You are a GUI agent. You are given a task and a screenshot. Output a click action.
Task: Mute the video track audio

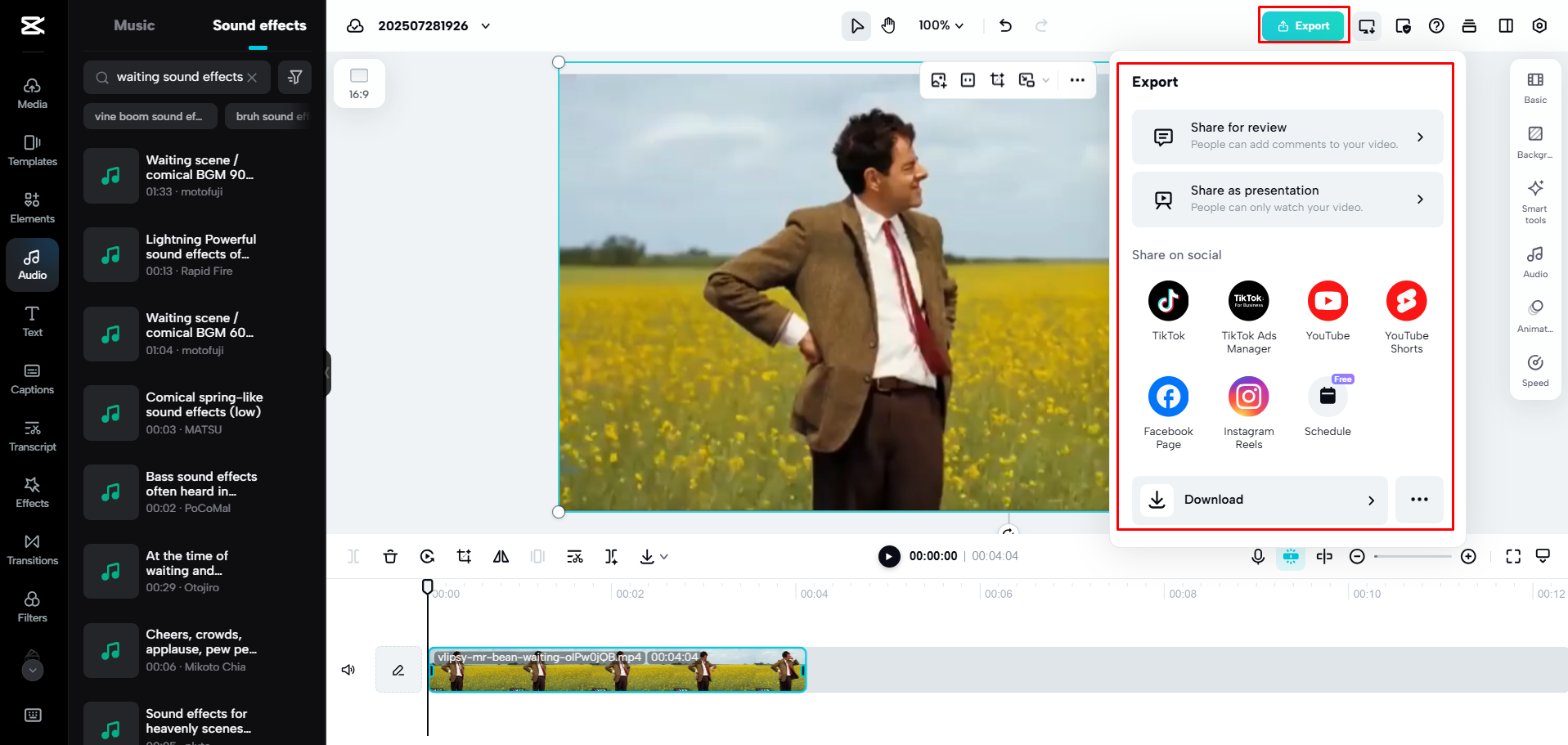348,669
